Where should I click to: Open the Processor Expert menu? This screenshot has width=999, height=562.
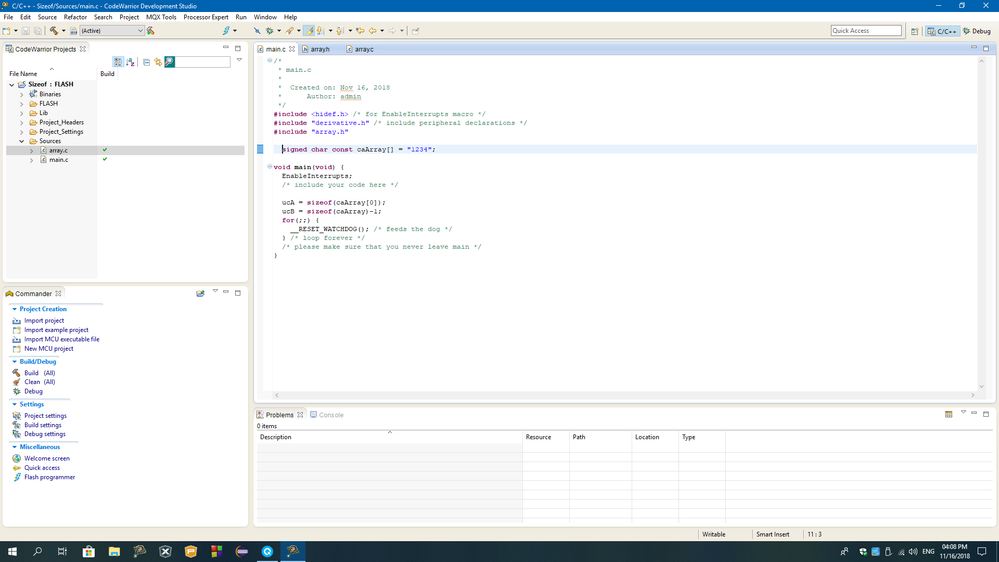(x=206, y=17)
